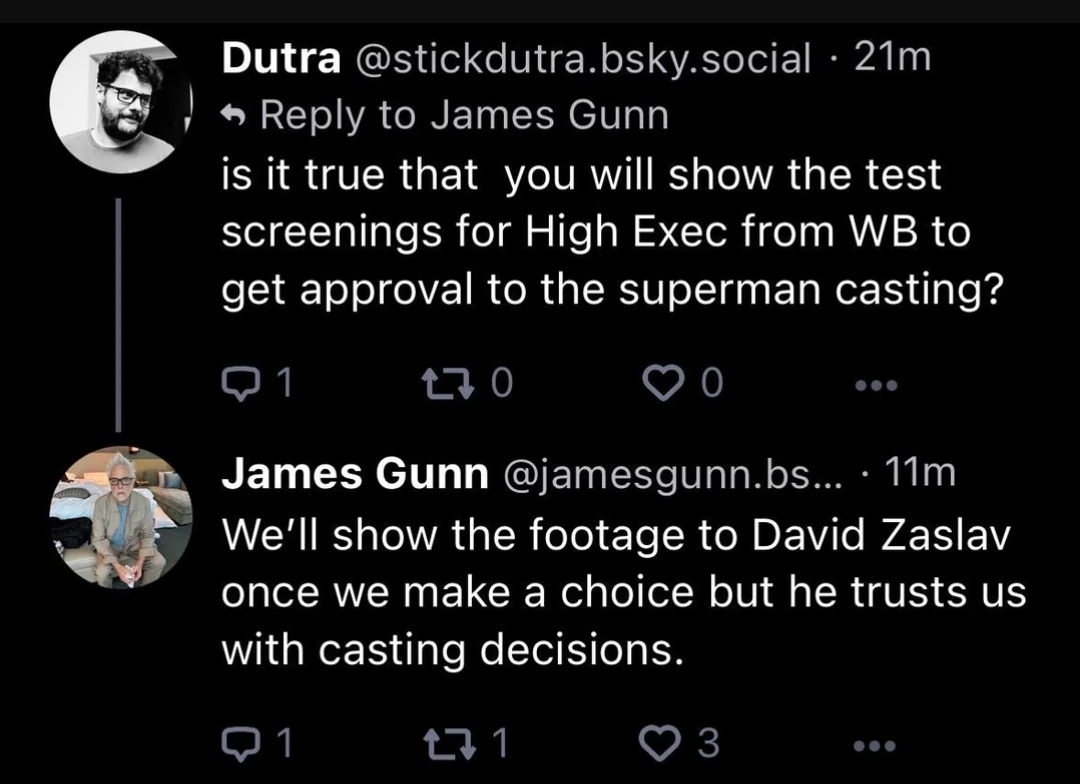Screen dimensions: 1080x784
Task: Click the 21m timestamp on Dutra's post
Action: pyautogui.click(x=892, y=58)
